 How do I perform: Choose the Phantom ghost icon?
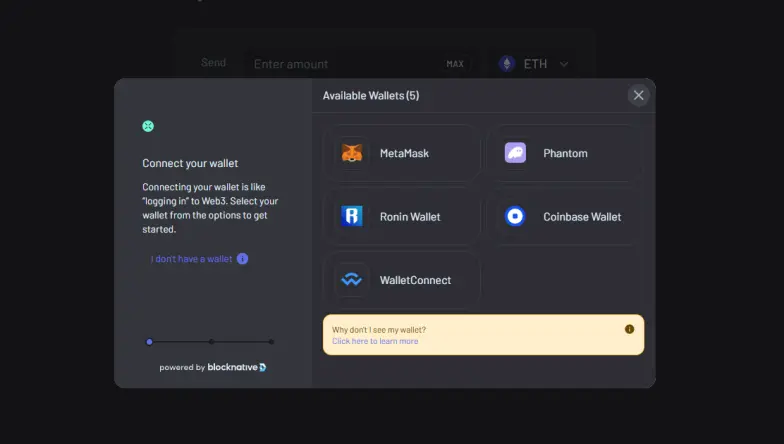click(515, 153)
